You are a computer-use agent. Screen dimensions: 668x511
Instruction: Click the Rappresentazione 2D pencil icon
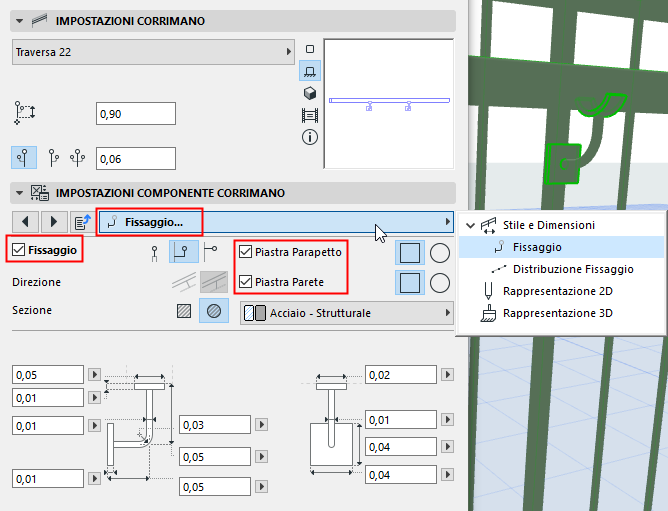[489, 291]
